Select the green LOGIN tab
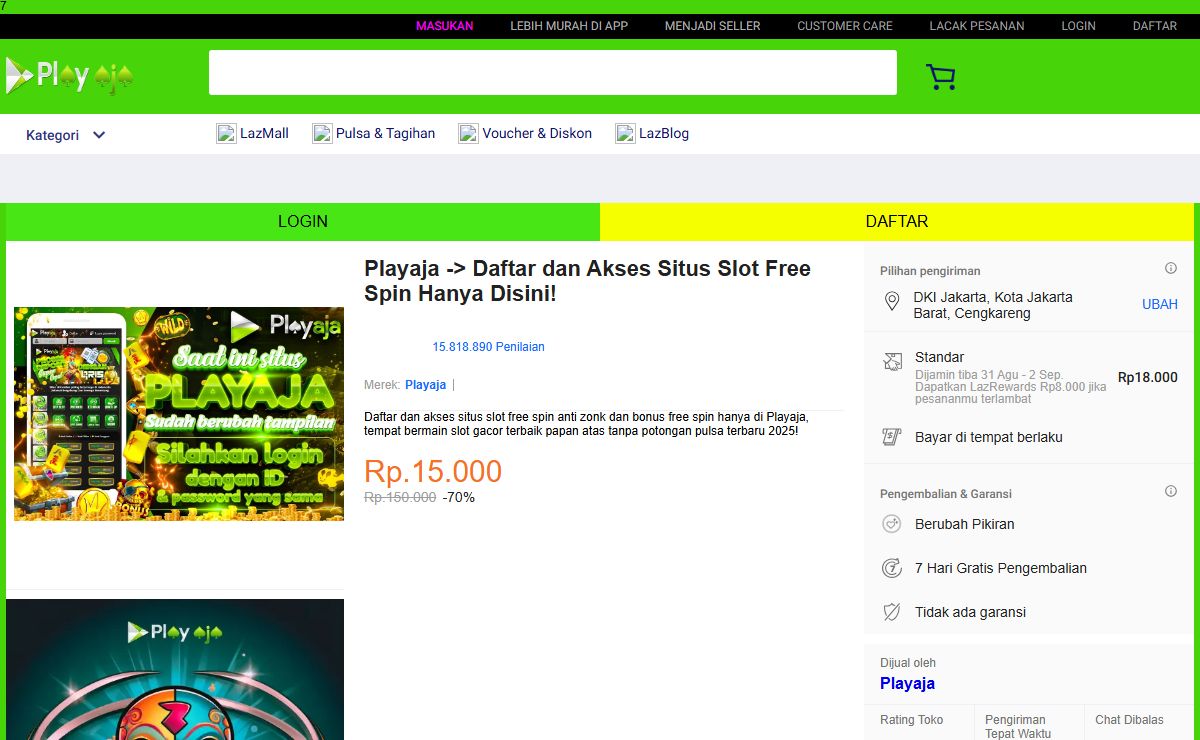The image size is (1200, 740). pos(303,222)
